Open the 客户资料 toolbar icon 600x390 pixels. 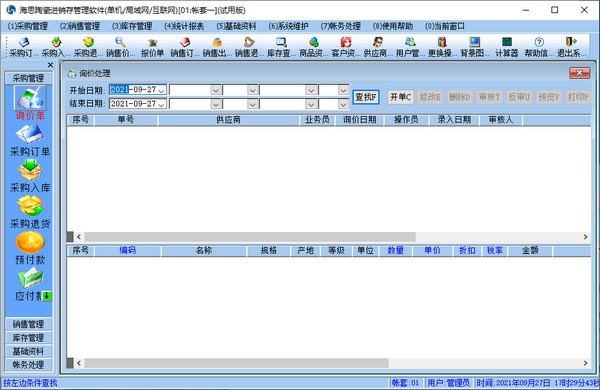tap(345, 47)
